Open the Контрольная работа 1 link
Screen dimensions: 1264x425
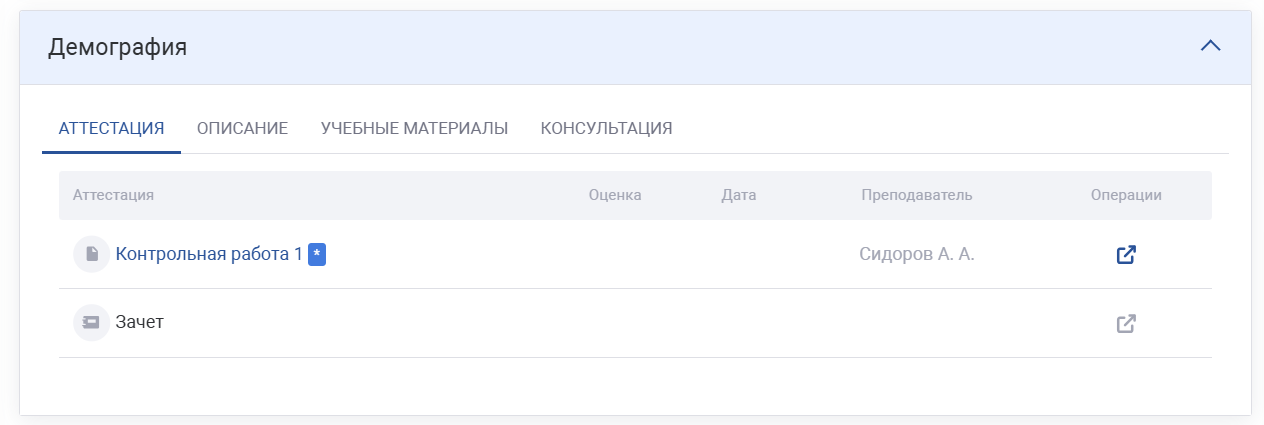pyautogui.click(x=209, y=254)
